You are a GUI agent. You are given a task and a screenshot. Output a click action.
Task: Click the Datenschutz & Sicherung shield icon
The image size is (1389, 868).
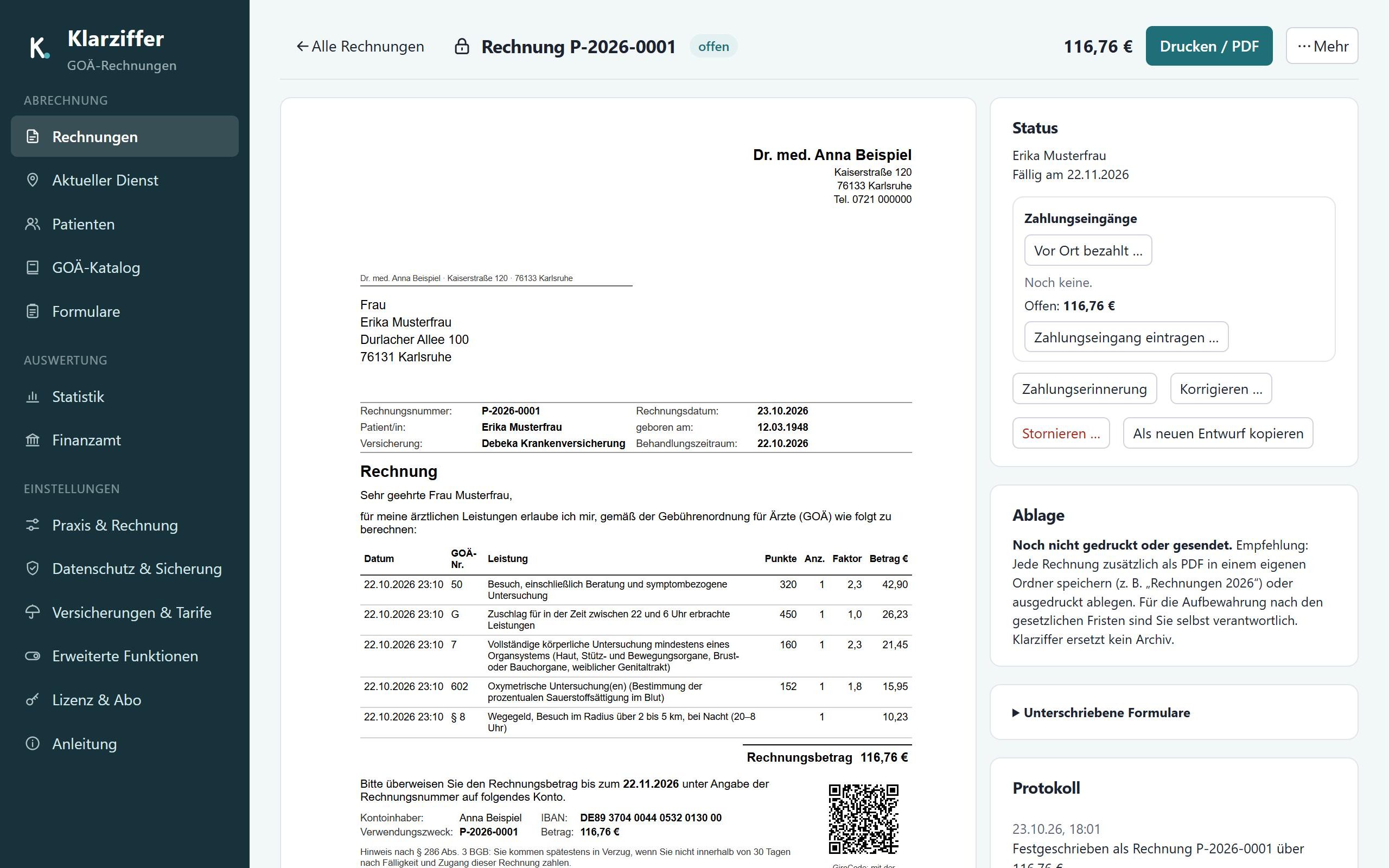33,569
